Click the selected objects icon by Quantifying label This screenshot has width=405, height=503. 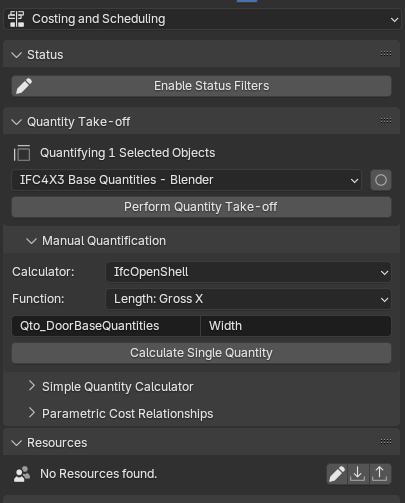(22, 153)
